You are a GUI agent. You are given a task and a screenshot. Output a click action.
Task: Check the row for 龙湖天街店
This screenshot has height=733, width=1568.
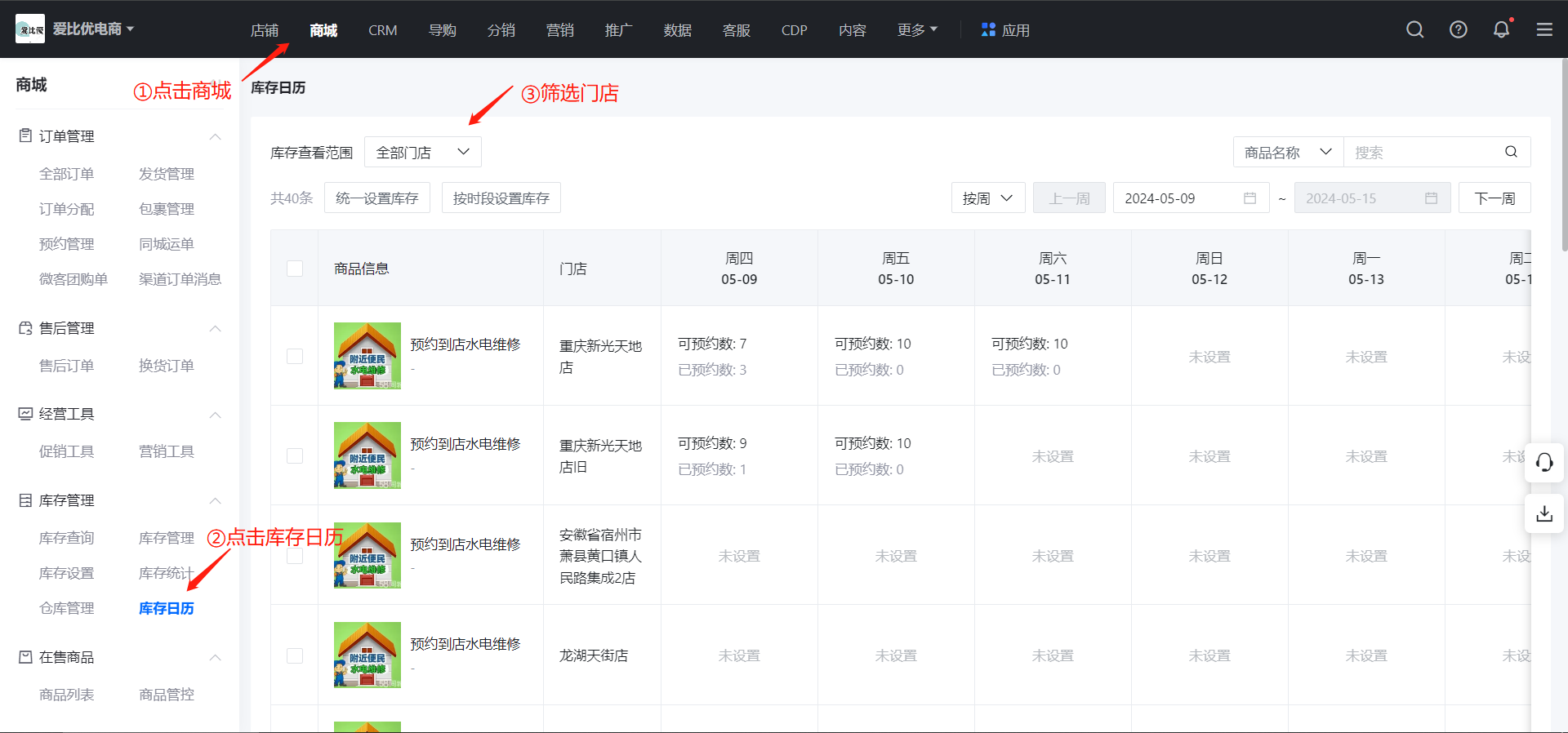click(x=295, y=655)
